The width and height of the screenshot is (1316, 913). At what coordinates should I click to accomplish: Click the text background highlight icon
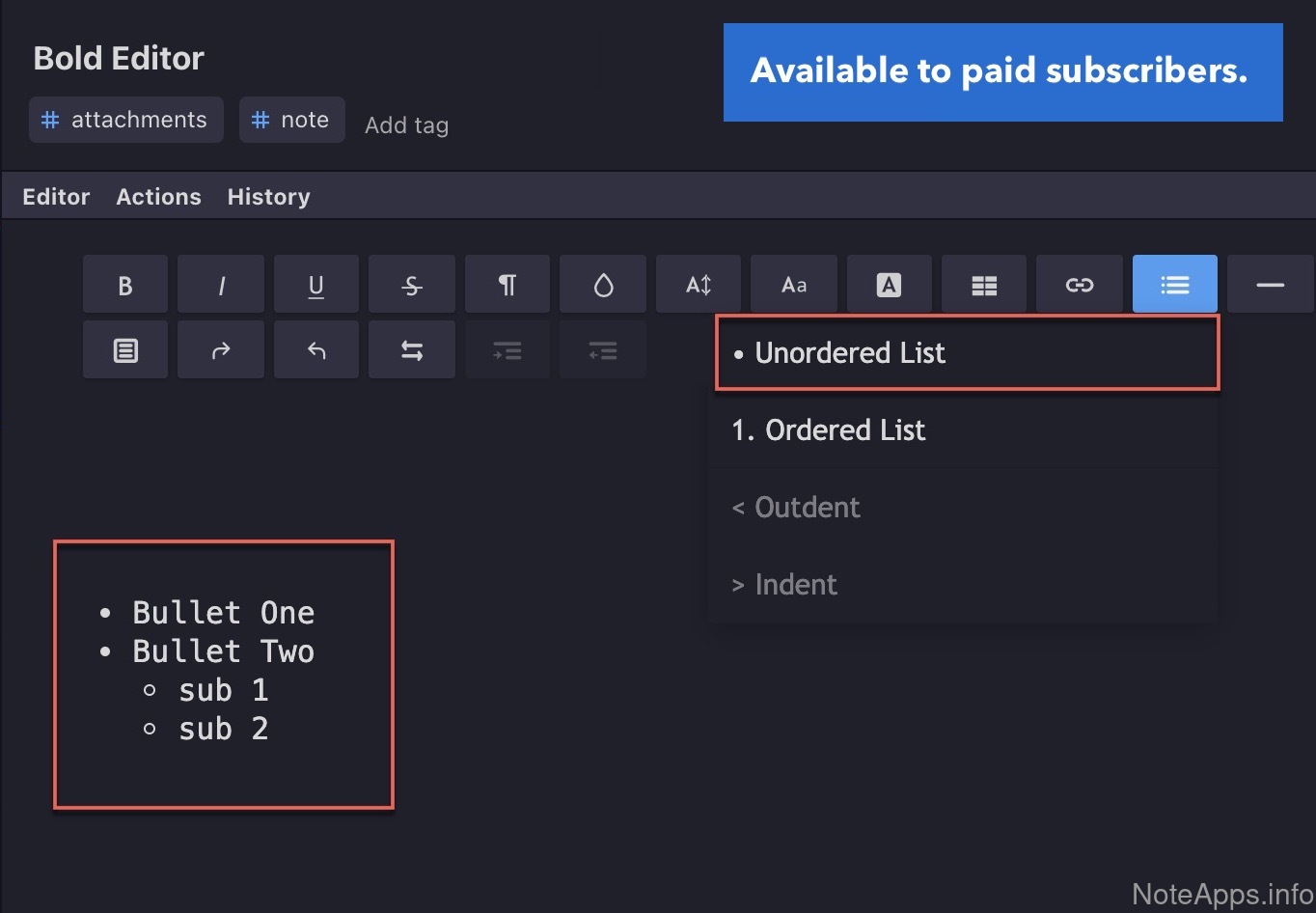click(x=889, y=285)
